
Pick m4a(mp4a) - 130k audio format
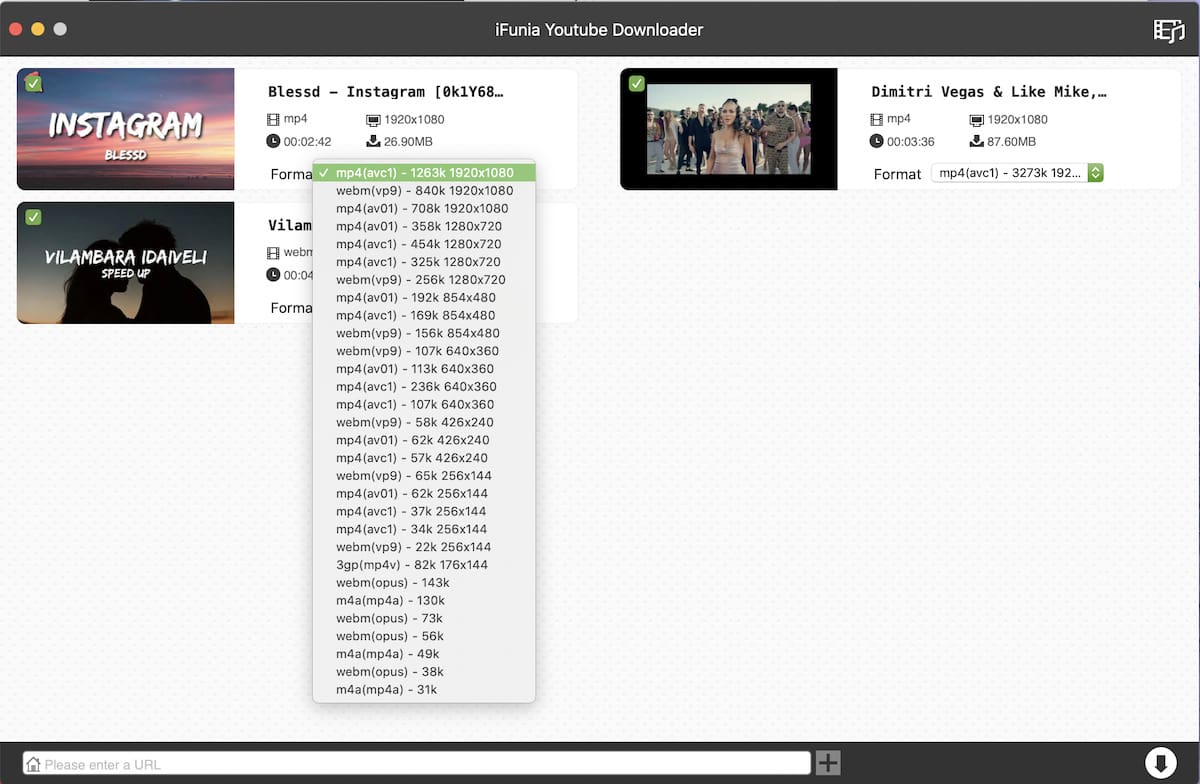point(390,600)
